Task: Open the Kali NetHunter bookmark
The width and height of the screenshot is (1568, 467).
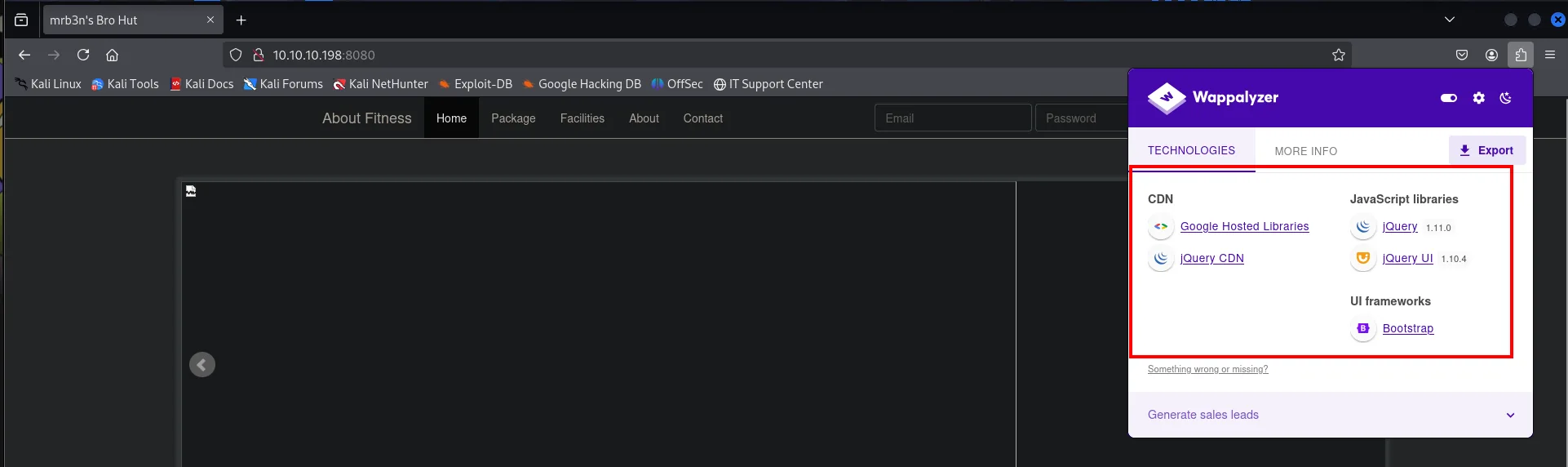Action: [380, 84]
